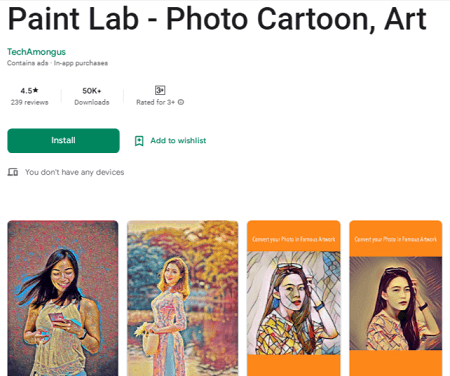The width and height of the screenshot is (450, 376).
Task: Click the star next to 4.5 rating
Action: tap(36, 90)
